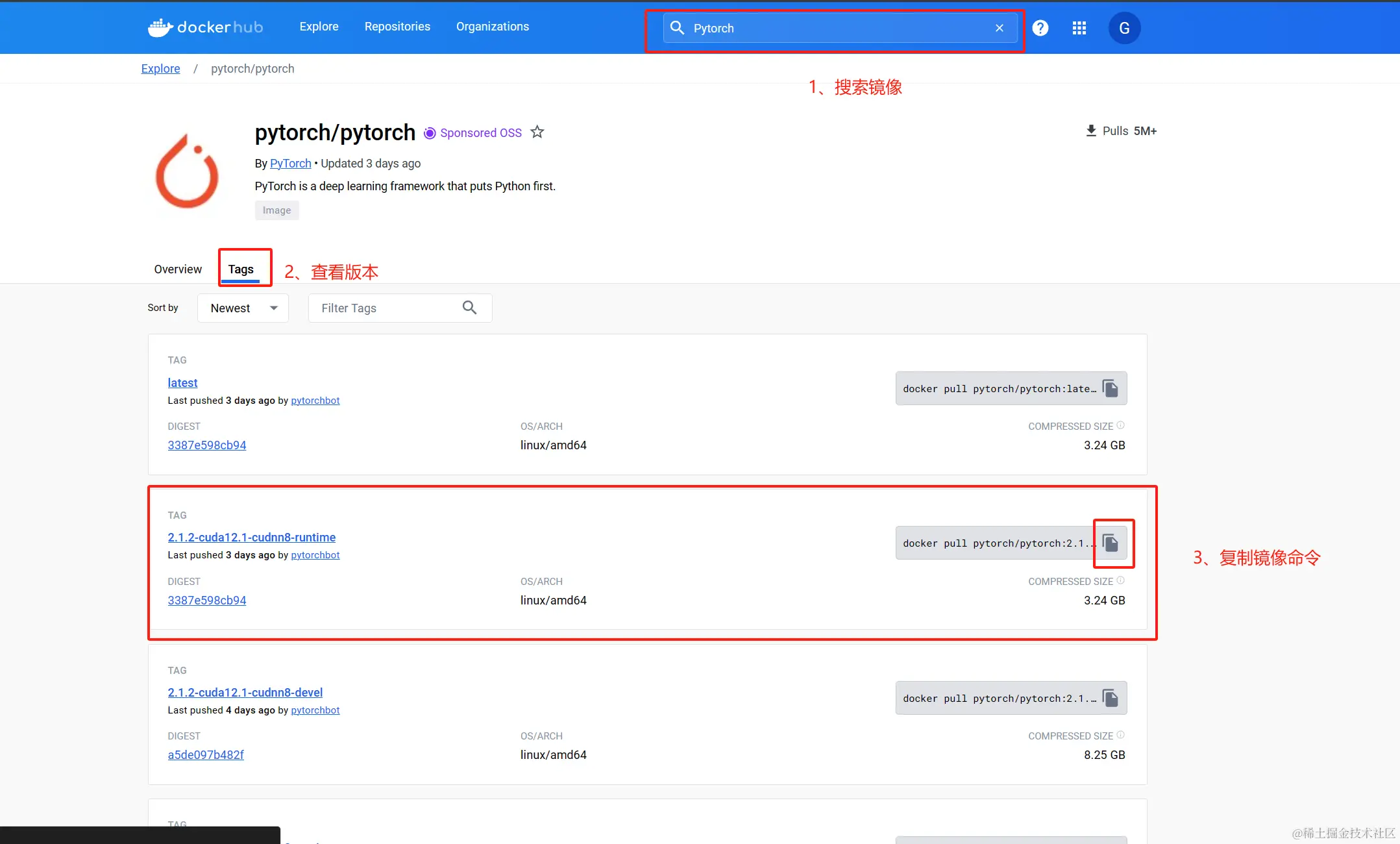Star the pytorch/pytorch repository
This screenshot has height=844, width=1400.
[537, 132]
